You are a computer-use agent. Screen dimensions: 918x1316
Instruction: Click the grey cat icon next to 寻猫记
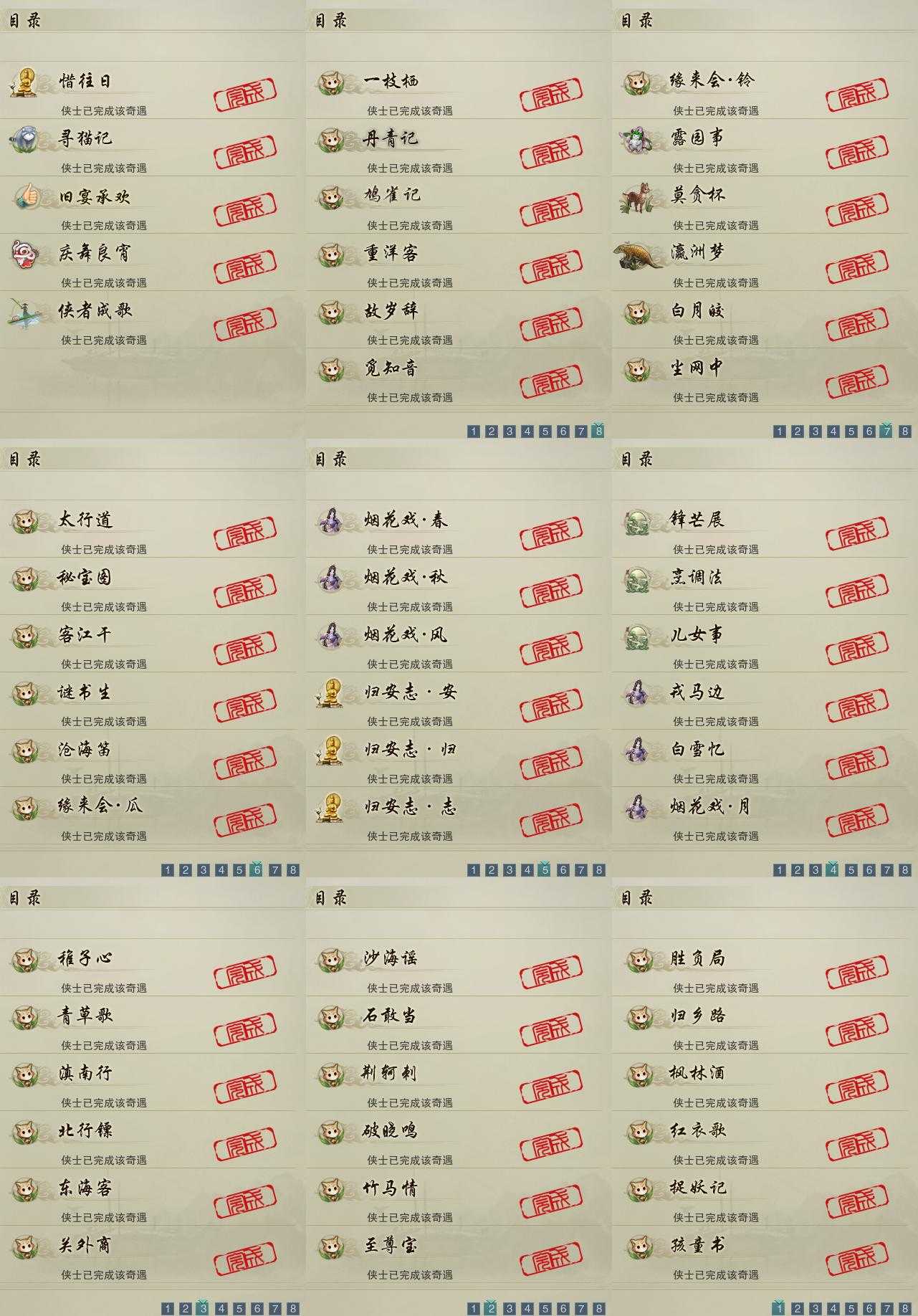pyautogui.click(x=25, y=138)
